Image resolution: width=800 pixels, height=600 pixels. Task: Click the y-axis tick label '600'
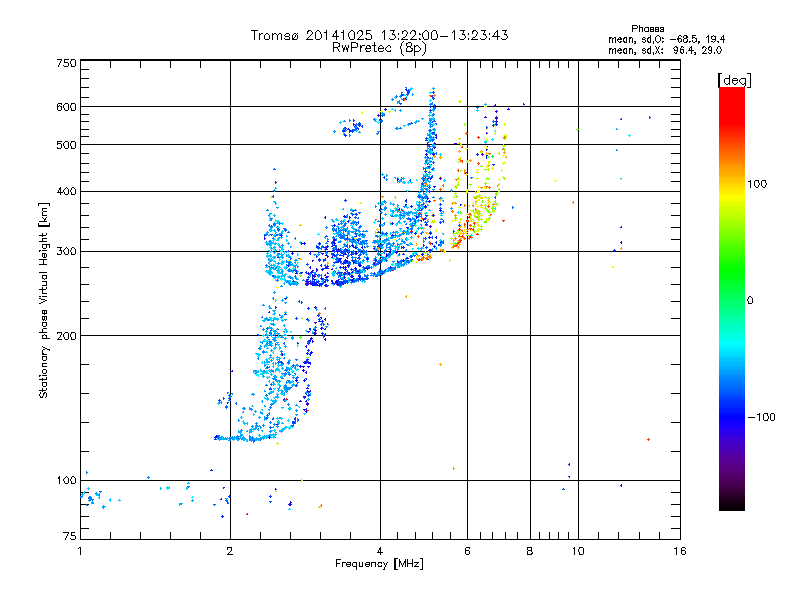coord(66,107)
